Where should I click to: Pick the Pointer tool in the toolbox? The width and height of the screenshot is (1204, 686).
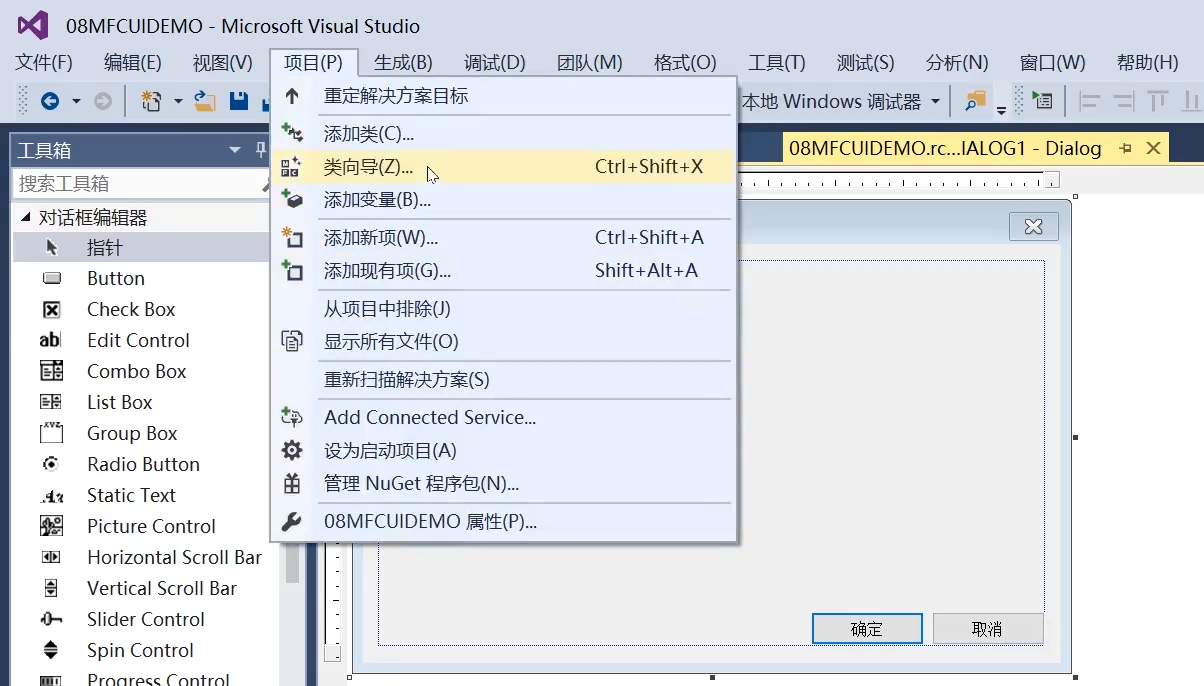(141, 247)
